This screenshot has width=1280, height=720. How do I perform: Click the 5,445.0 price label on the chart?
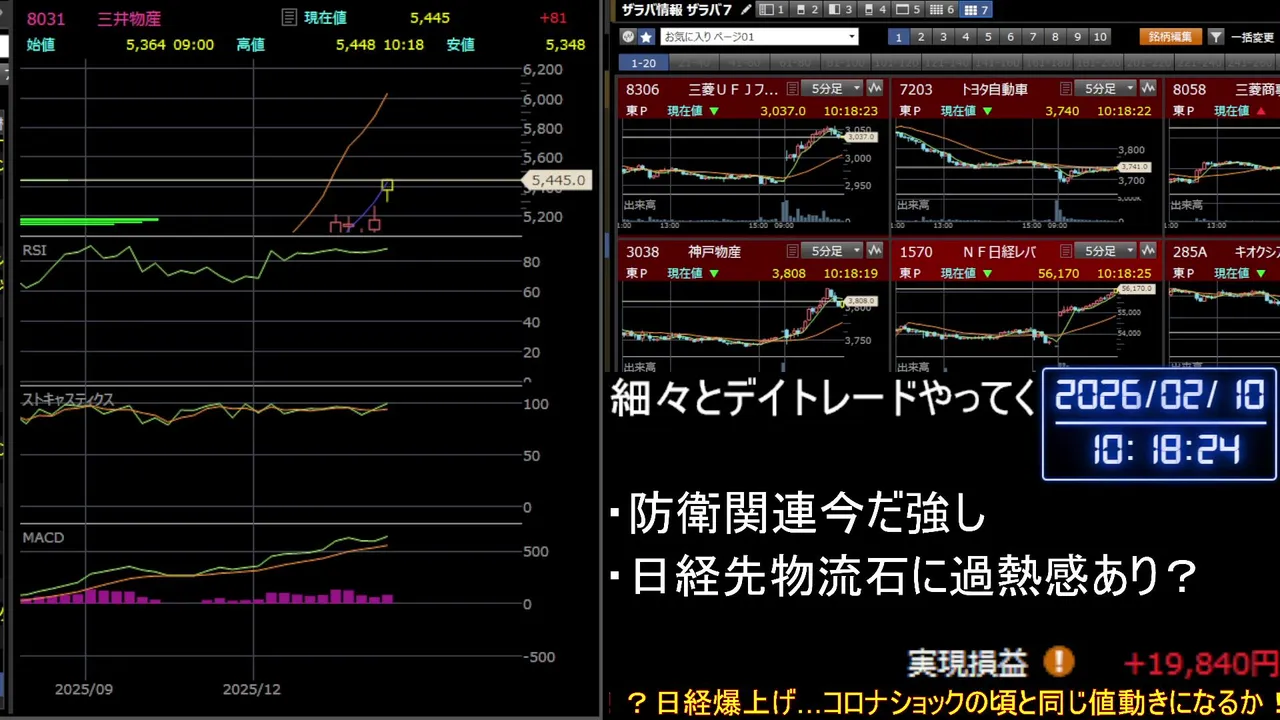tap(558, 181)
